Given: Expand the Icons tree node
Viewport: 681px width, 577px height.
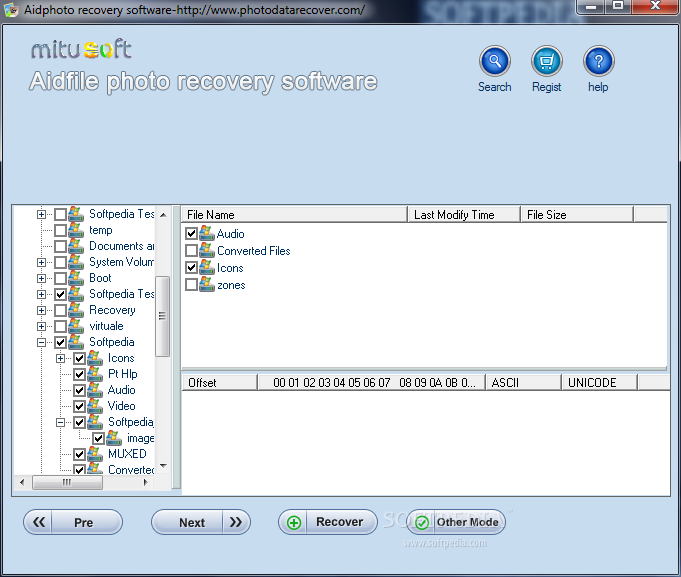Looking at the screenshot, I should (60, 359).
